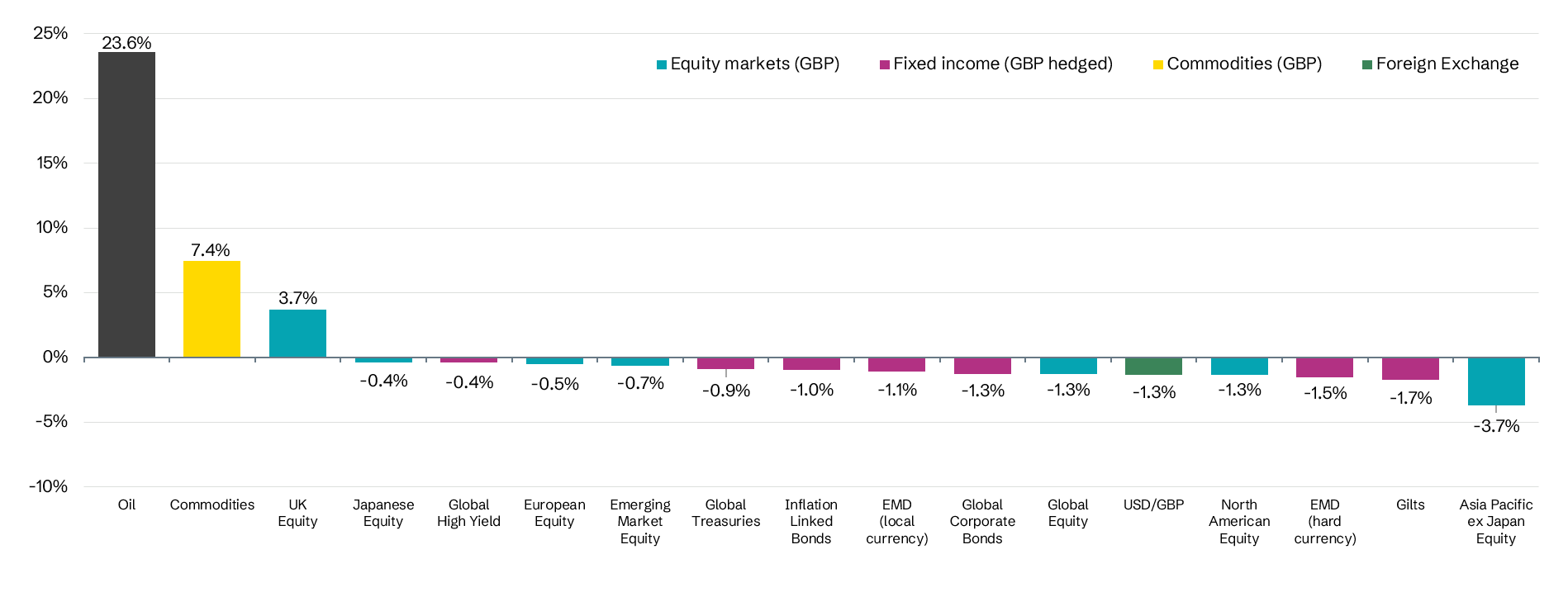The width and height of the screenshot is (1568, 592).
Task: Click the Gilts axis label
Action: [x=1410, y=504]
